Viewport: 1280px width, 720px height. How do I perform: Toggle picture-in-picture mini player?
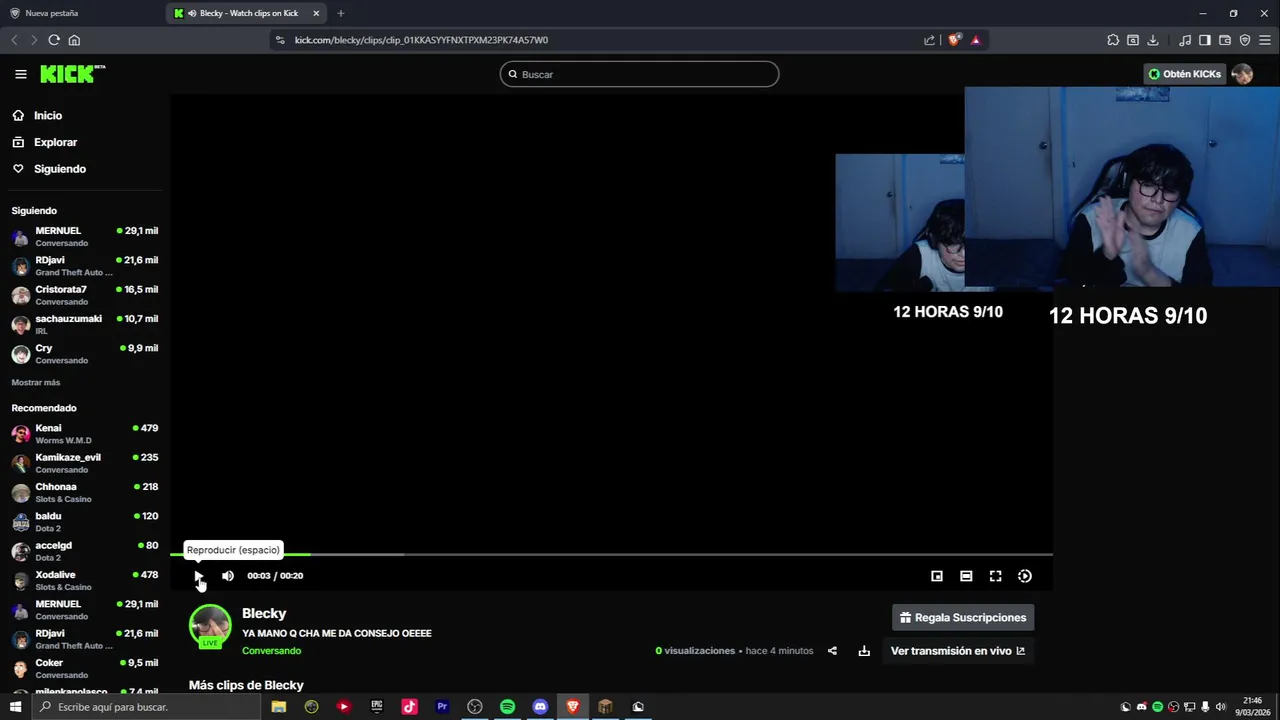pos(937,576)
